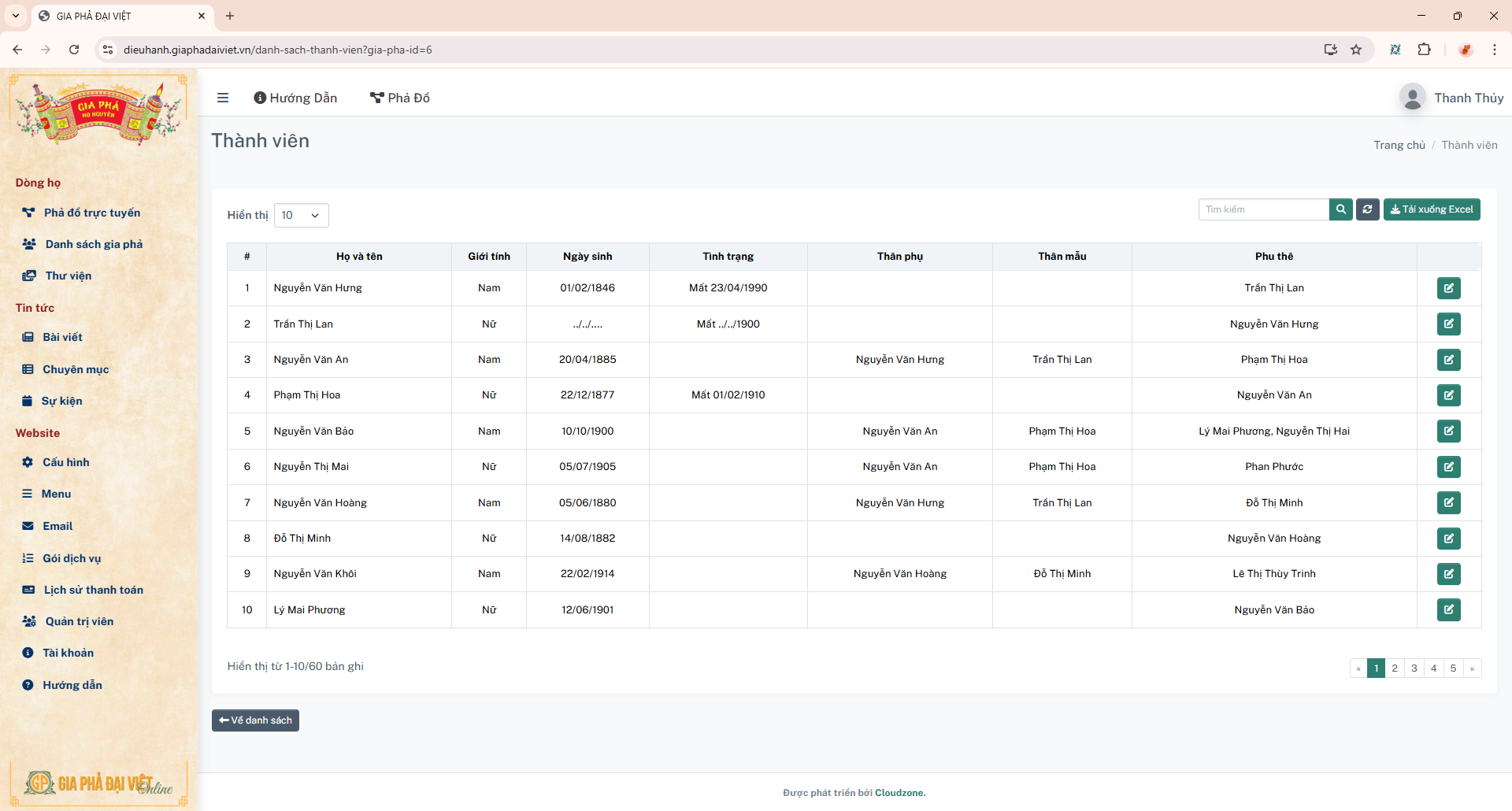Go to page 3 in pagination

[1414, 668]
